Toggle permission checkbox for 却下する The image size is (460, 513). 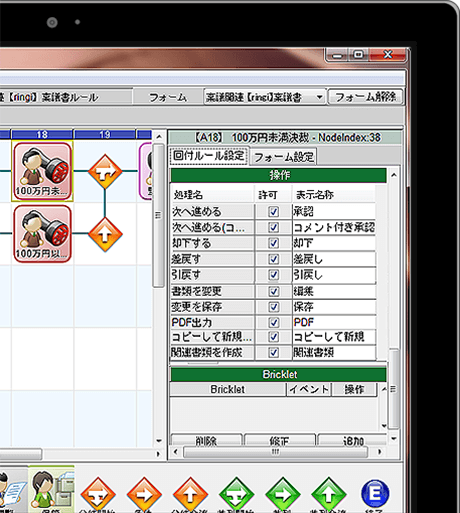[x=274, y=243]
